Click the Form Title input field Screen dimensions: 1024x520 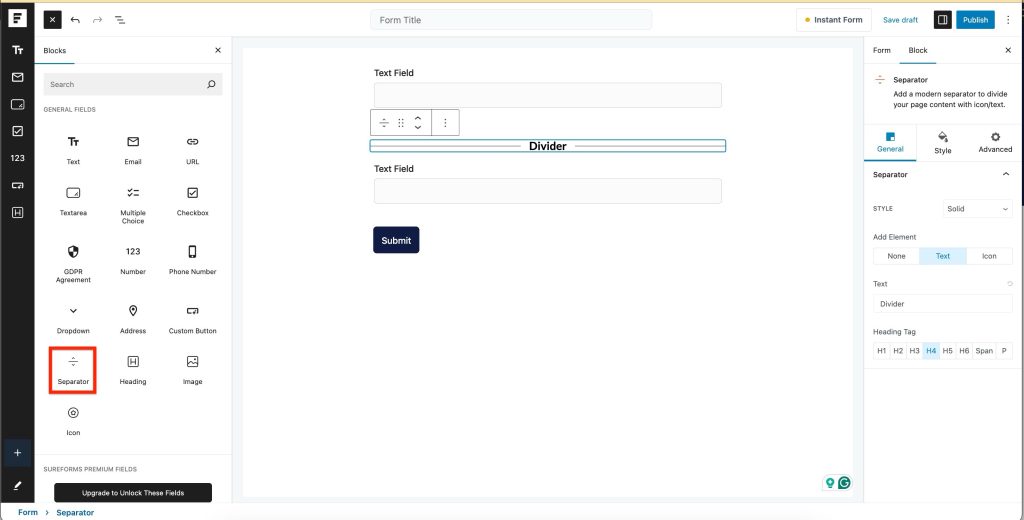click(510, 20)
